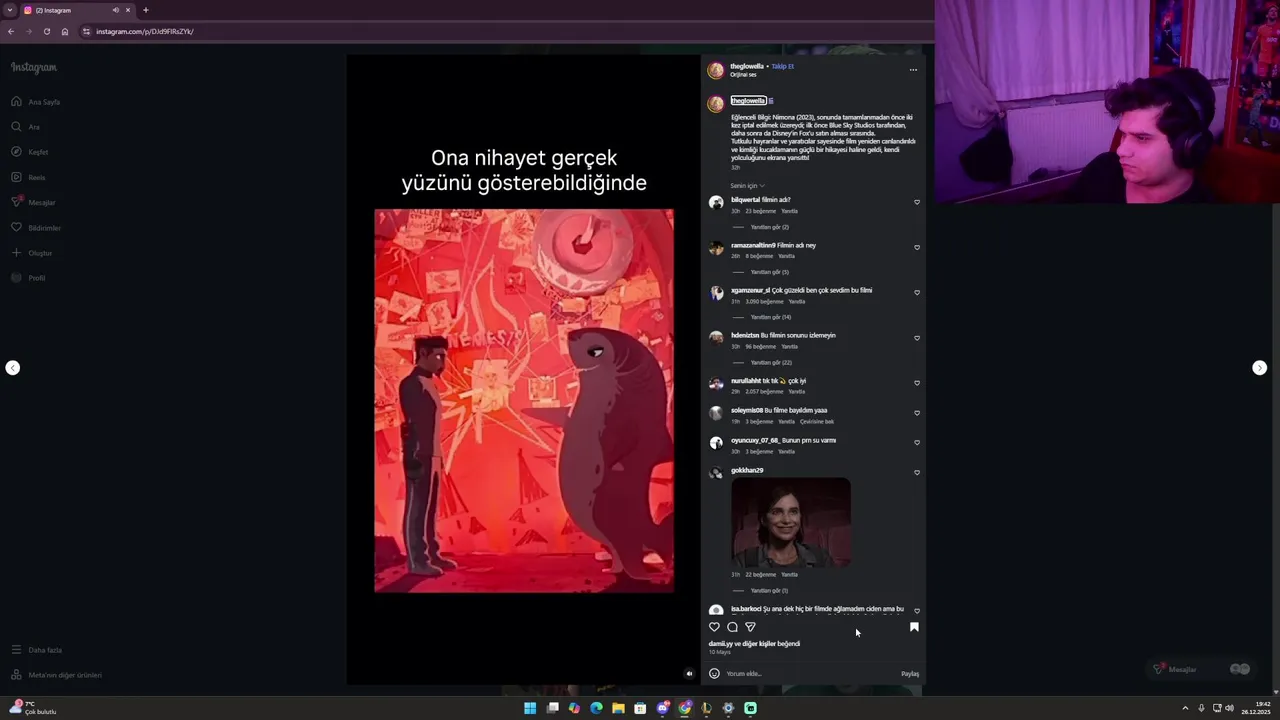This screenshot has width=1280, height=720.
Task: Open a new browser tab
Action: (x=145, y=10)
